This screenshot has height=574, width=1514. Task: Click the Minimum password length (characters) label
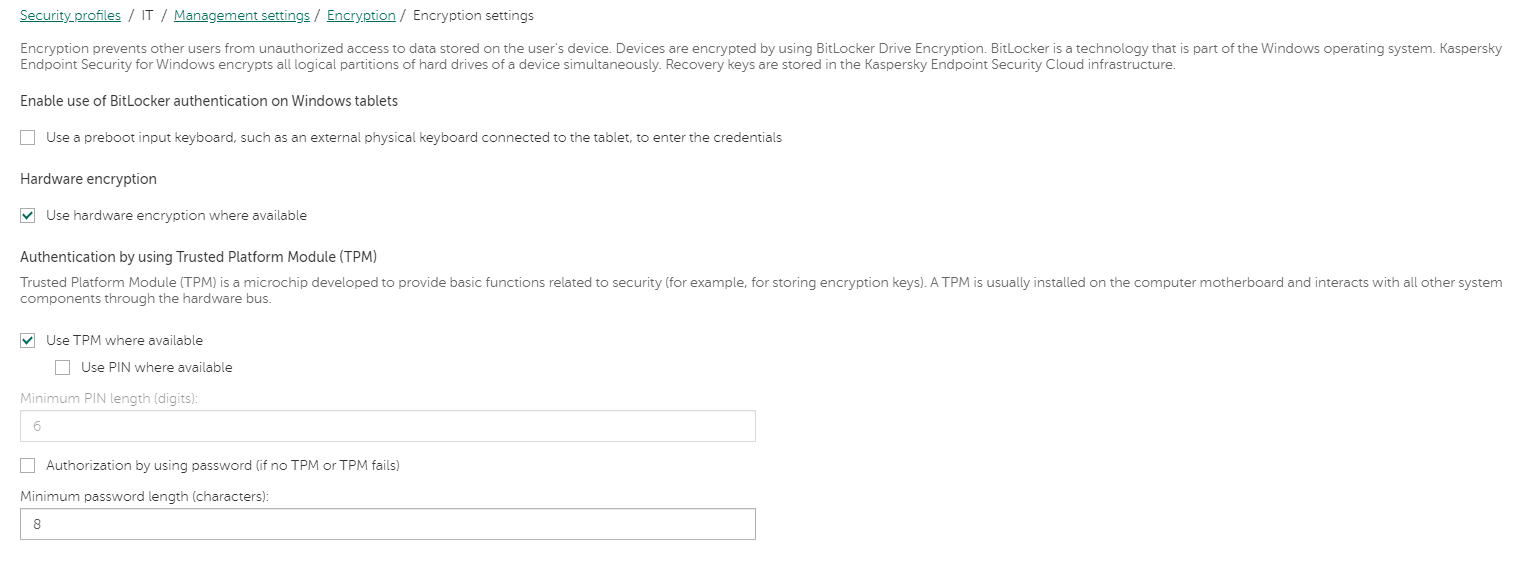point(145,496)
